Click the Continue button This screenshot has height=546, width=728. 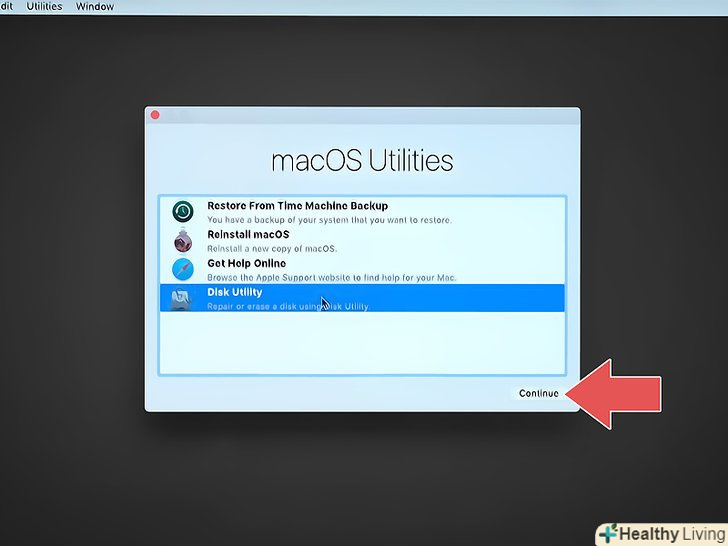(539, 393)
